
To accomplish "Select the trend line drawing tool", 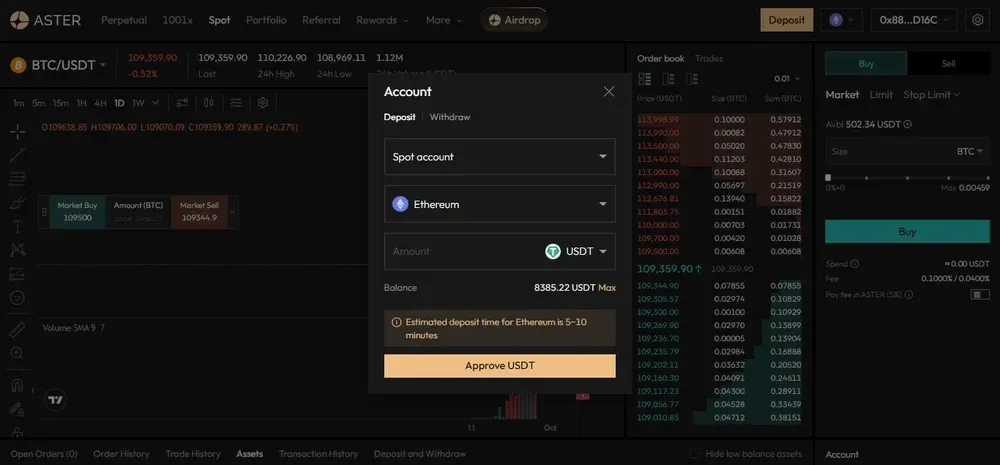I will [17, 155].
